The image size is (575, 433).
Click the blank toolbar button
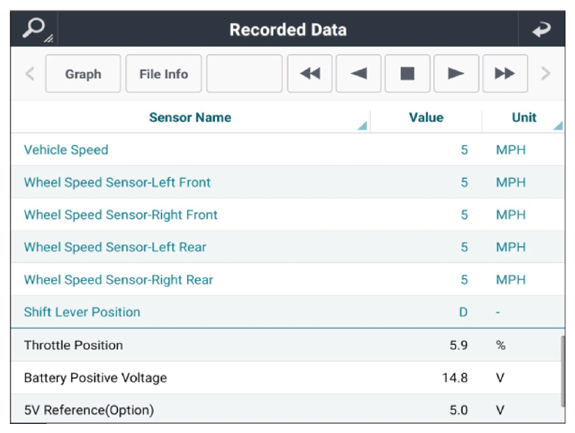pyautogui.click(x=244, y=73)
